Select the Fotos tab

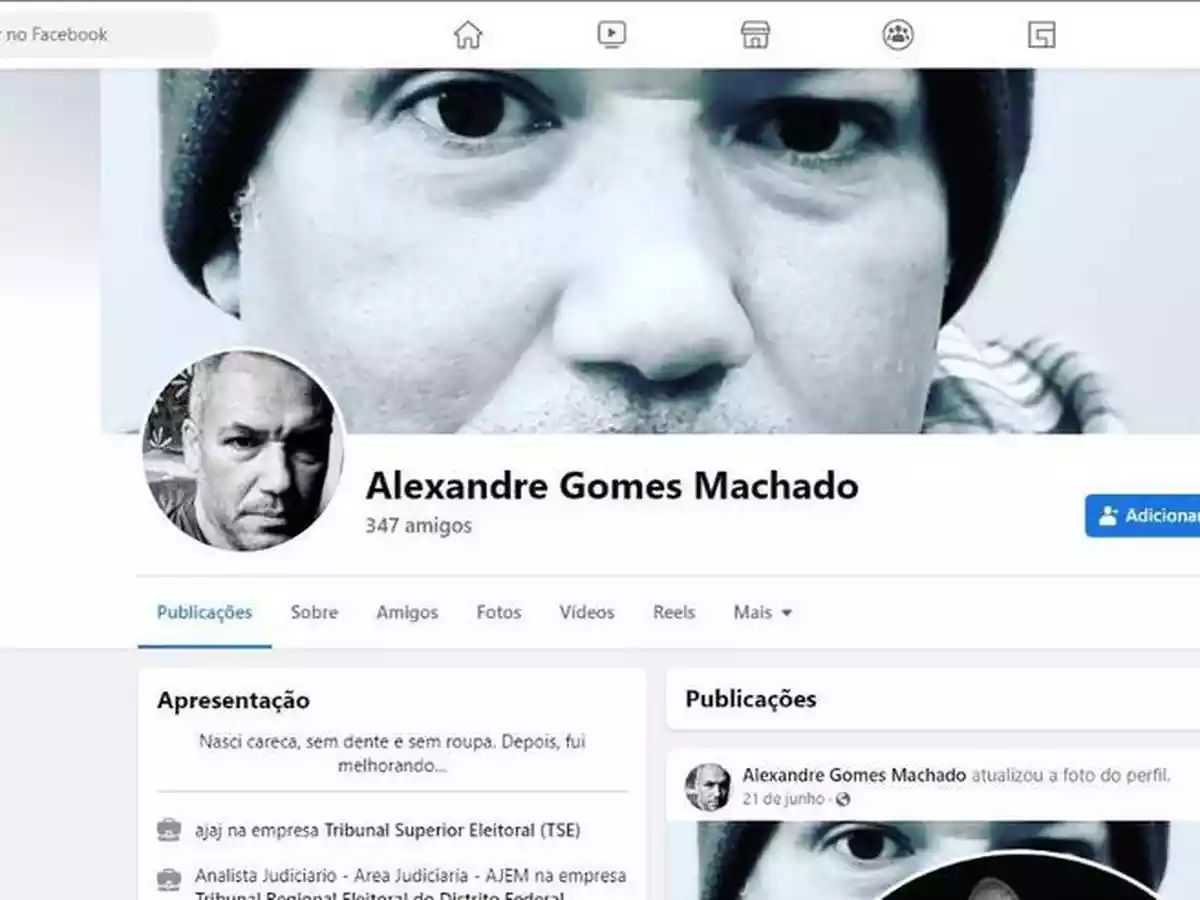pyautogui.click(x=499, y=612)
